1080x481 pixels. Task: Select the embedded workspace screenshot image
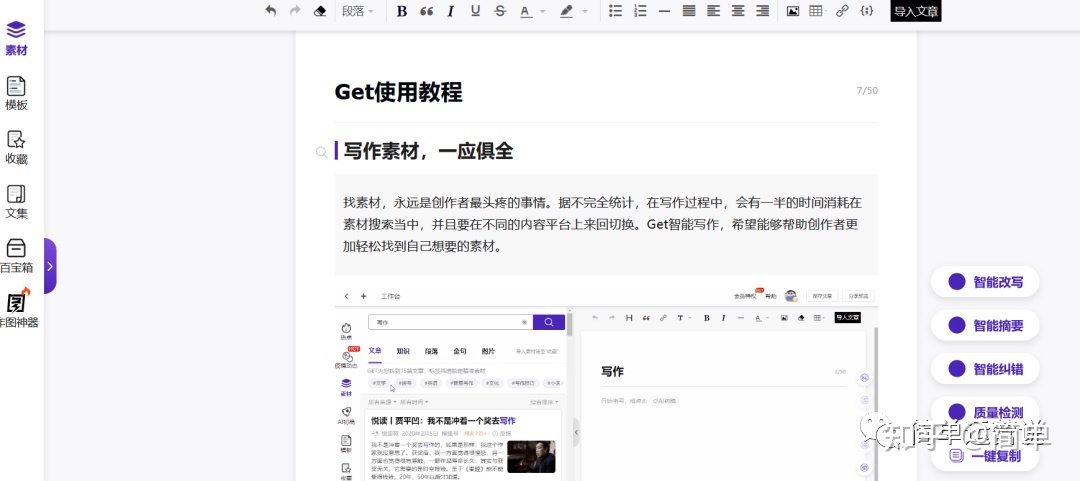[606, 384]
